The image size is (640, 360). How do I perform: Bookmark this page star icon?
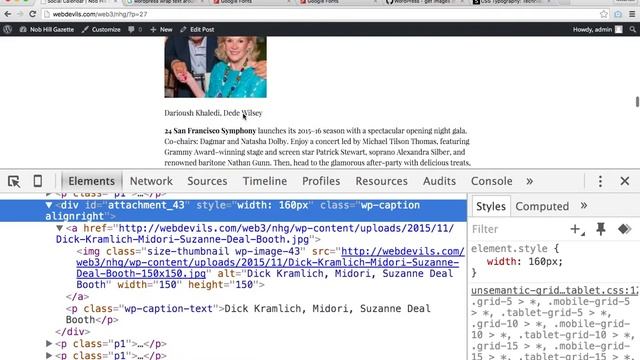(x=604, y=14)
